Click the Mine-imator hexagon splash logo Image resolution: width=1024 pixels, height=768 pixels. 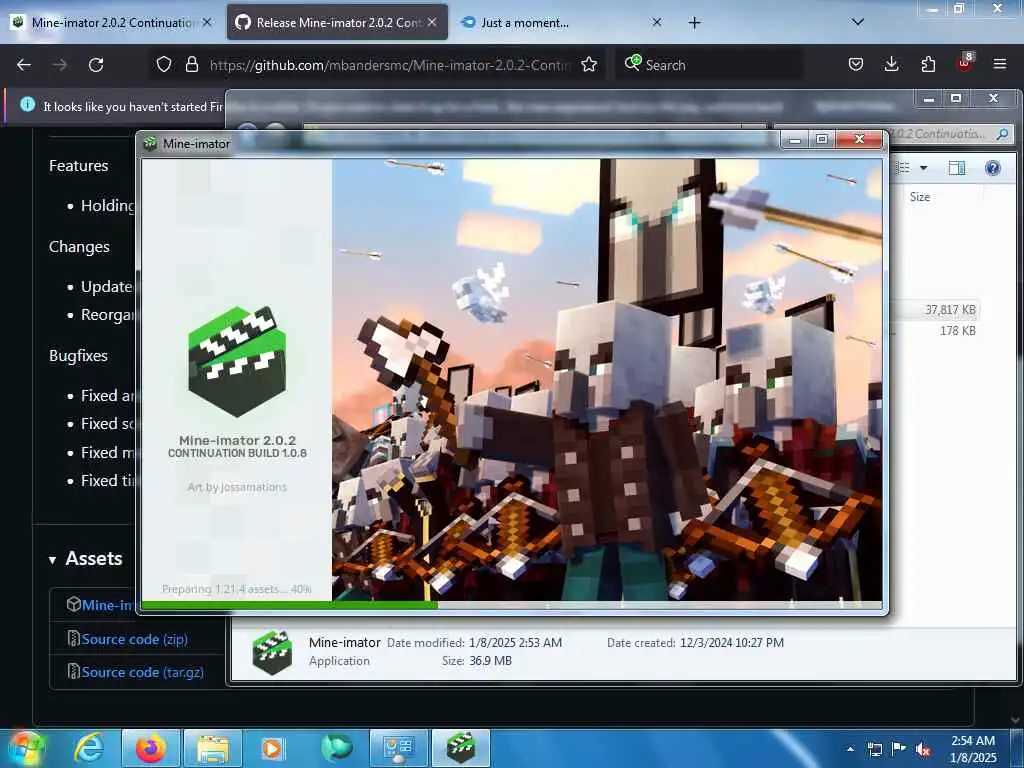click(x=237, y=361)
